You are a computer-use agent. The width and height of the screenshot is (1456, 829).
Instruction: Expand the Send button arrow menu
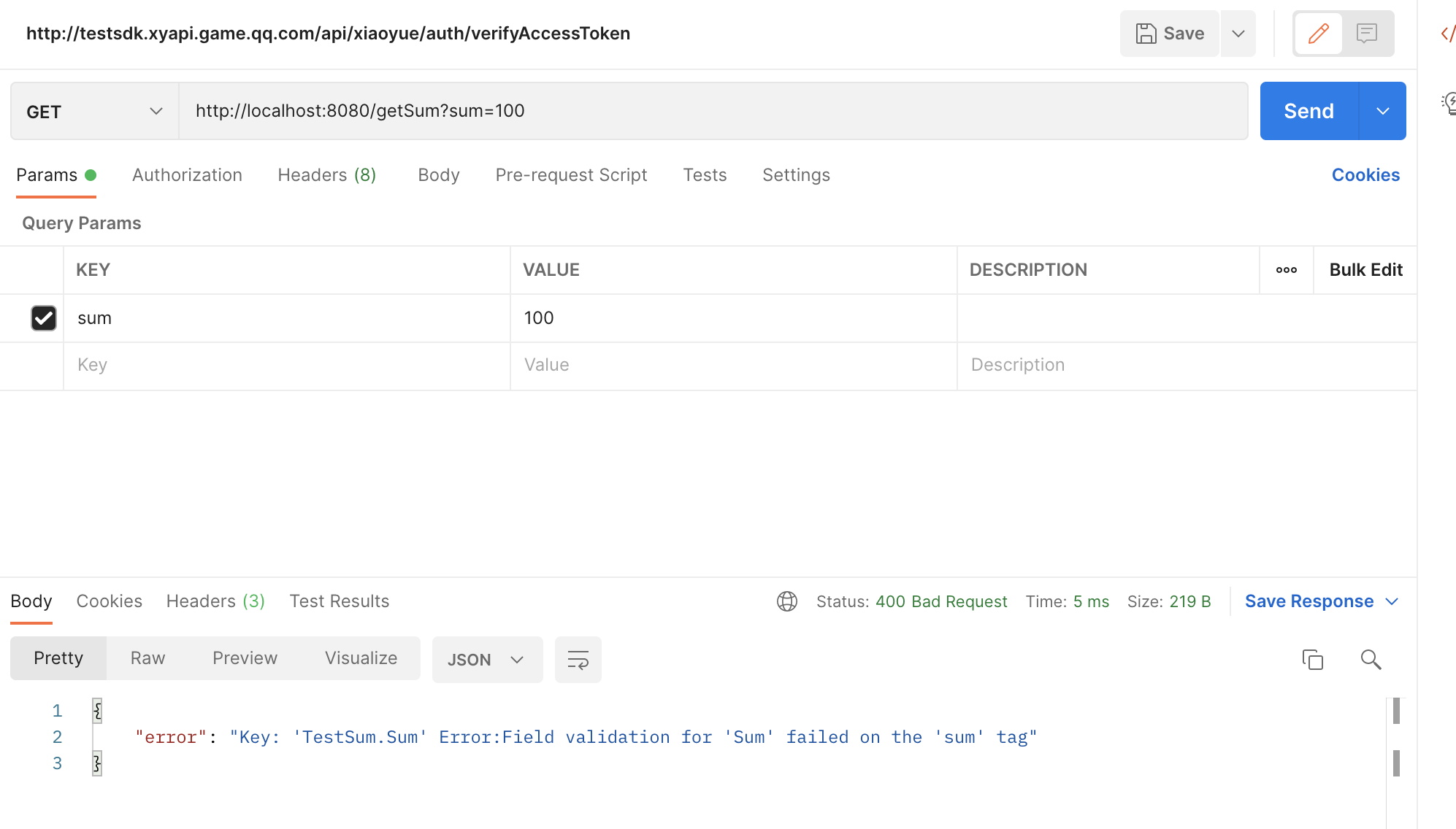1382,111
